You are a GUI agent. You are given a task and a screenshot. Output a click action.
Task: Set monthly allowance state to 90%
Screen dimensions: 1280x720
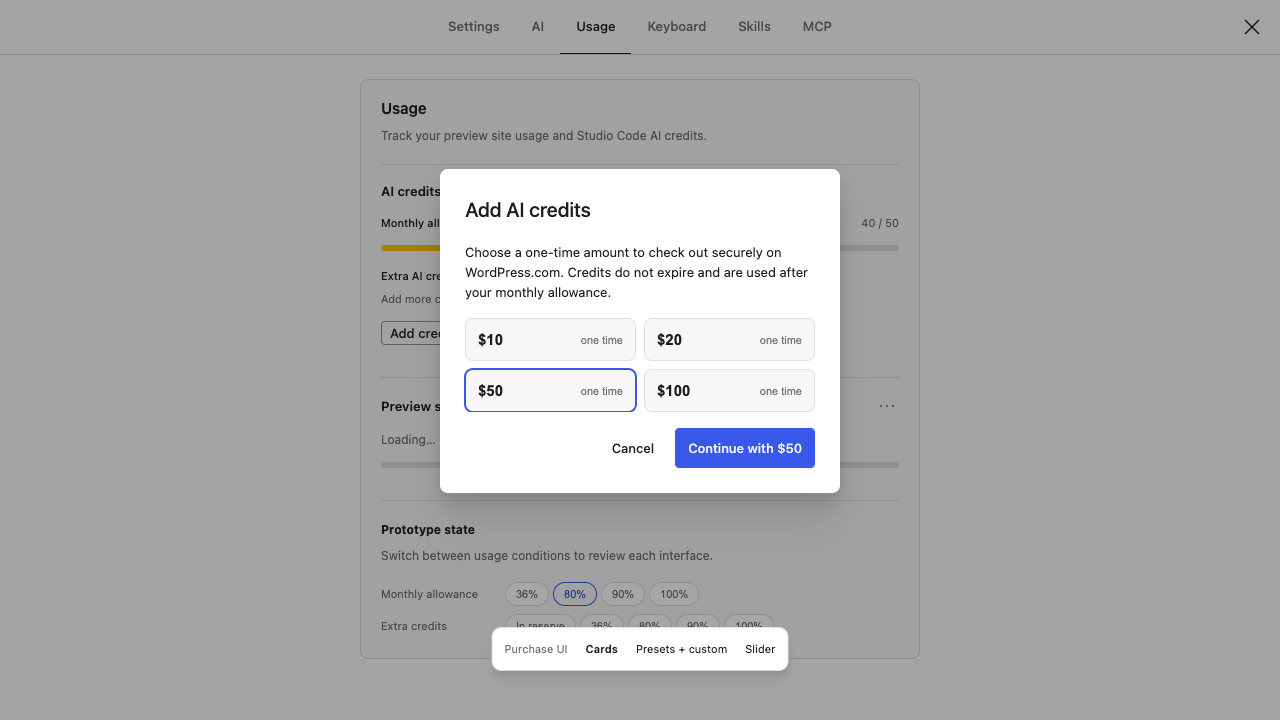click(623, 594)
